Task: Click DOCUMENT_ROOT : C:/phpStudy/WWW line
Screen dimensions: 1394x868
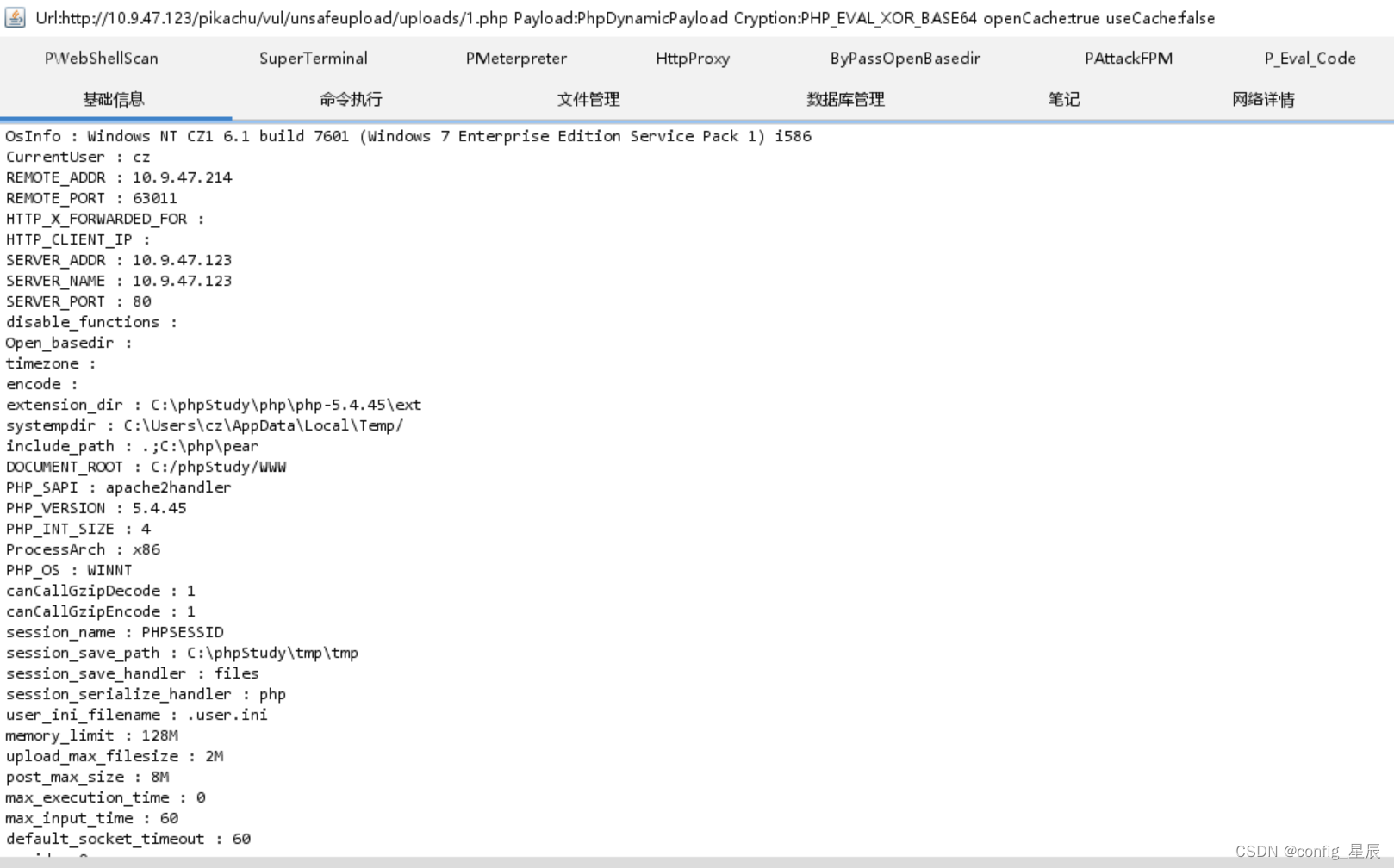Action: 146,467
